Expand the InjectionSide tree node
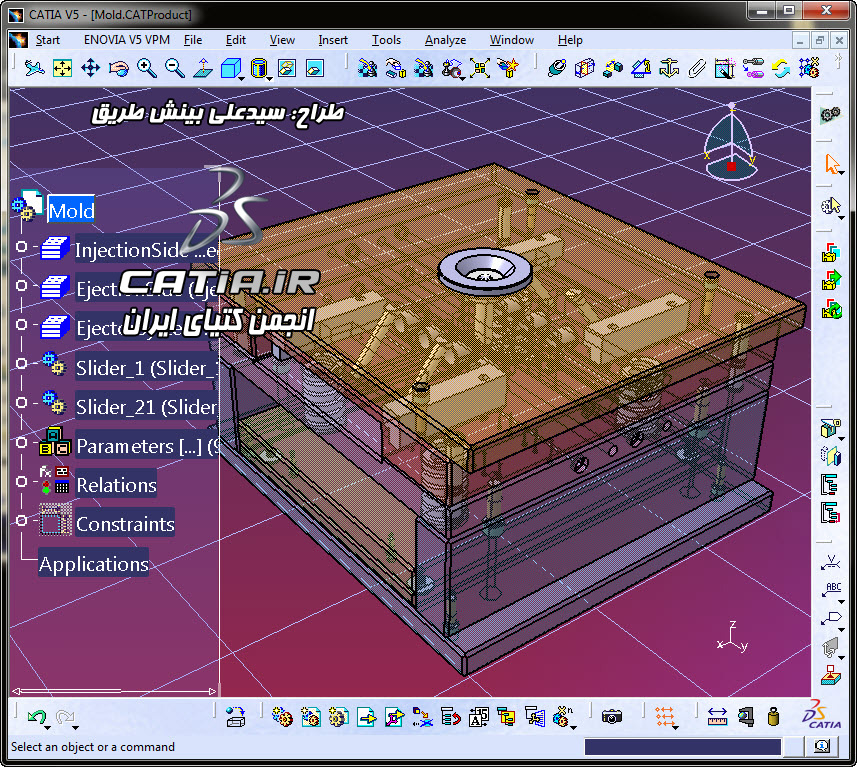Image resolution: width=857 pixels, height=767 pixels. coord(21,247)
